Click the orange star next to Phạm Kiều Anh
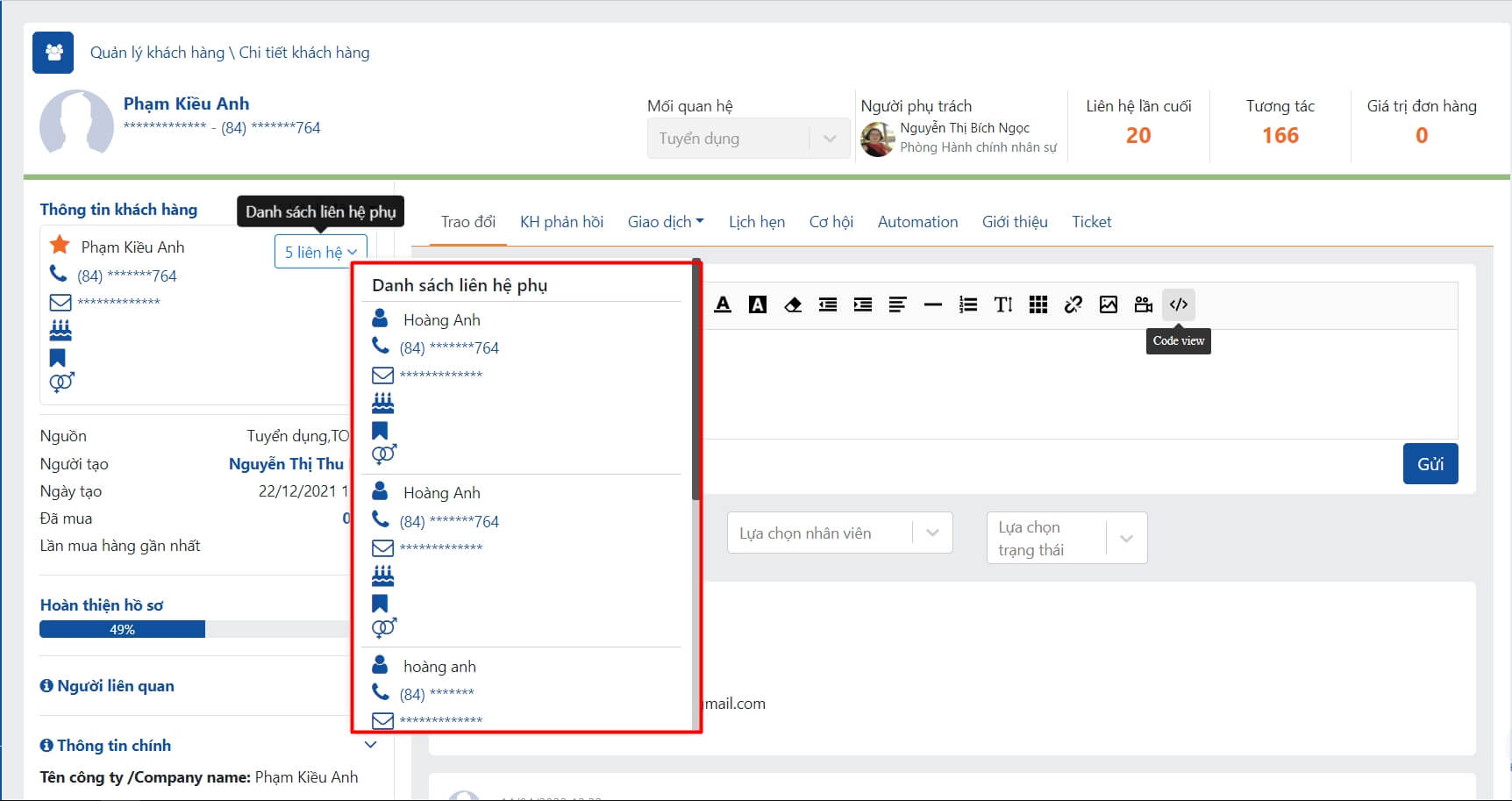 [x=60, y=245]
